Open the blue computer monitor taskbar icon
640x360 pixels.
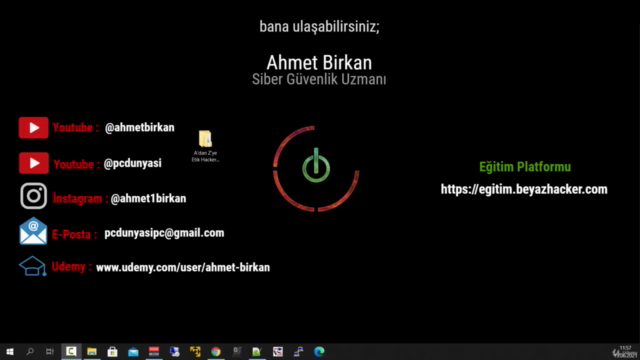175,351
